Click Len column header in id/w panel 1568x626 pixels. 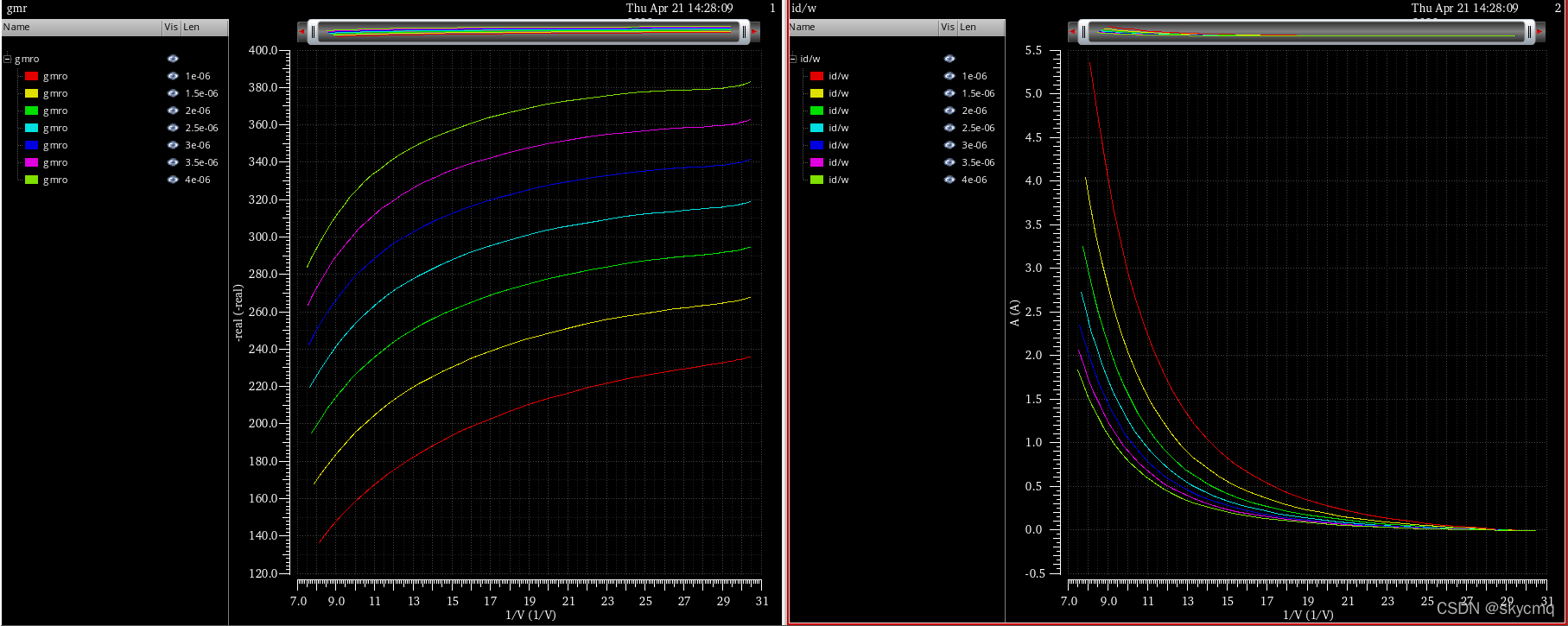click(x=981, y=27)
